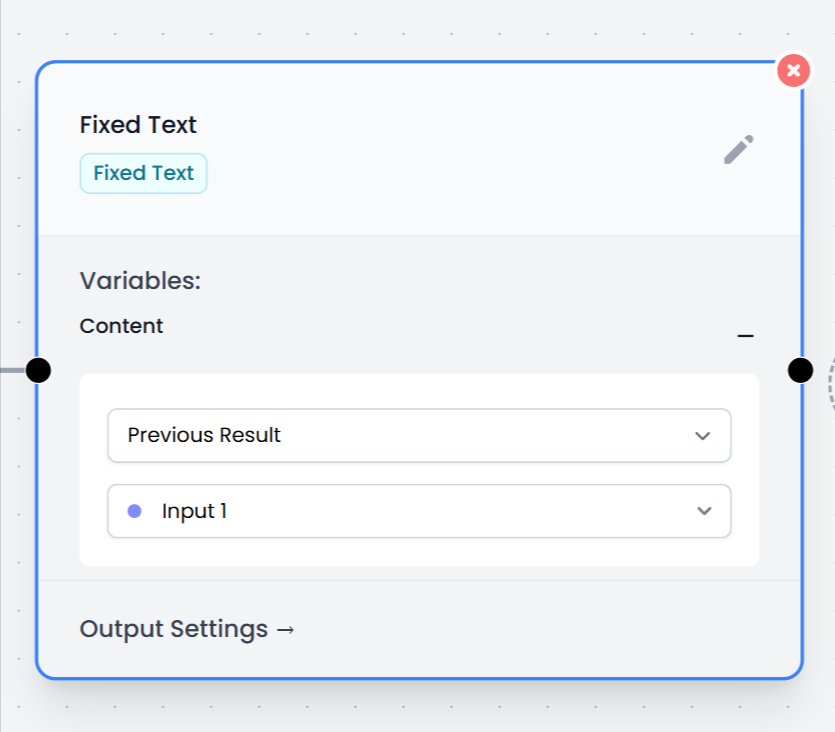
Task: Click the Content variable label
Action: (121, 326)
